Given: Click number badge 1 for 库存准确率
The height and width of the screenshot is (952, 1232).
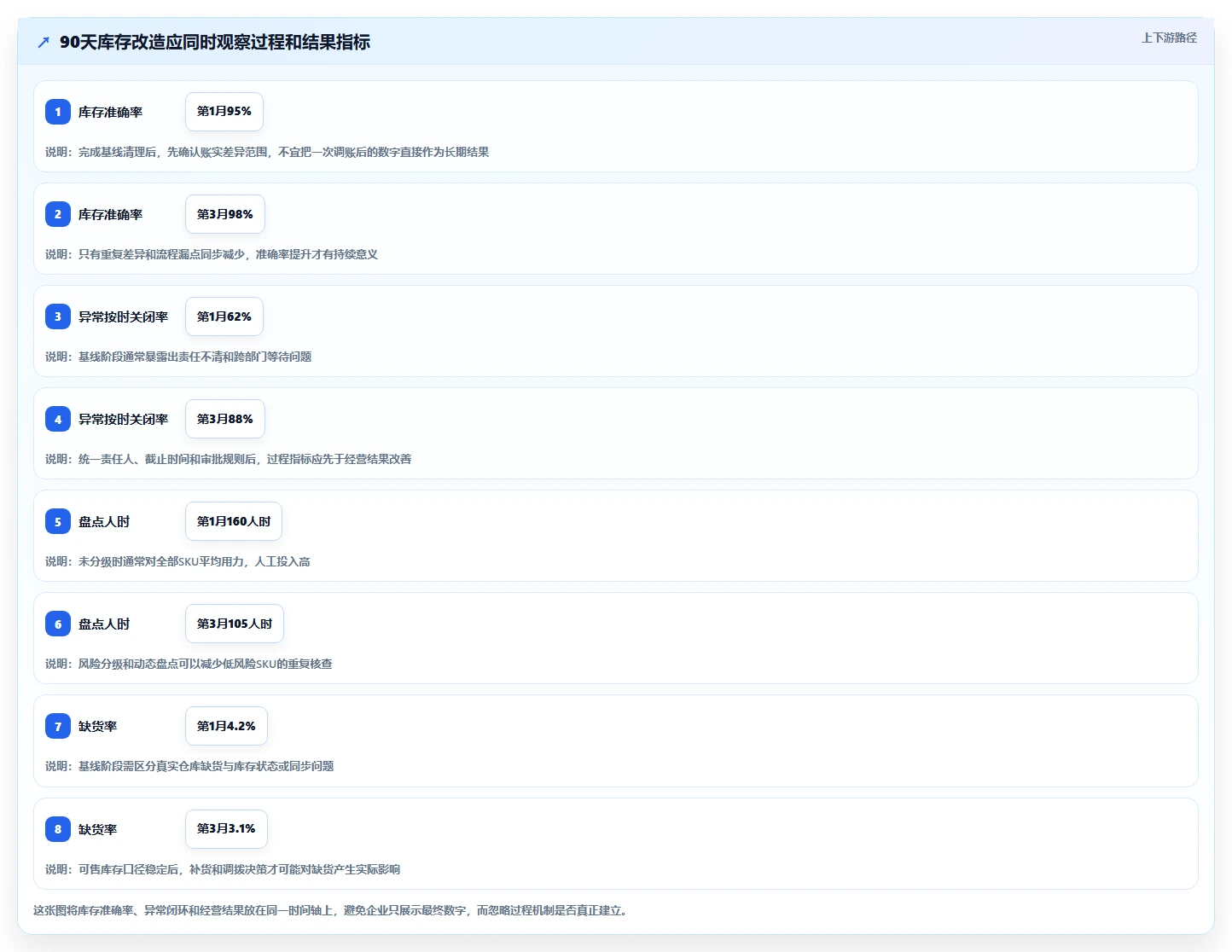Looking at the screenshot, I should 58,112.
